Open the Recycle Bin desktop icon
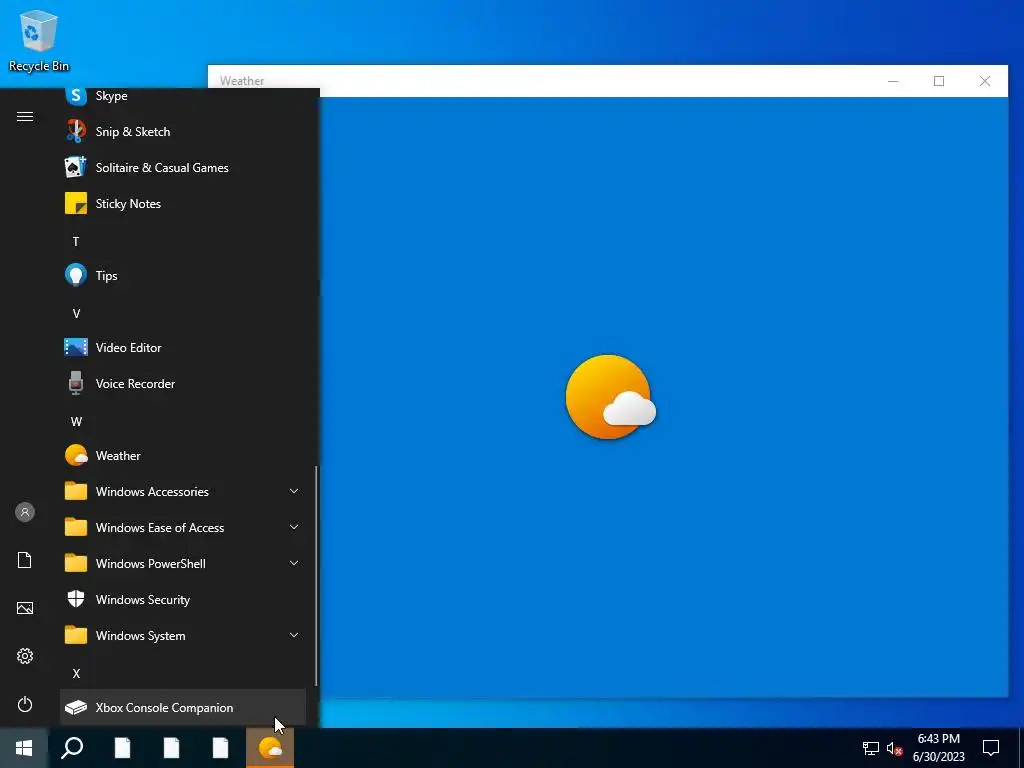Screen dimensions: 1024x768 click(39, 40)
